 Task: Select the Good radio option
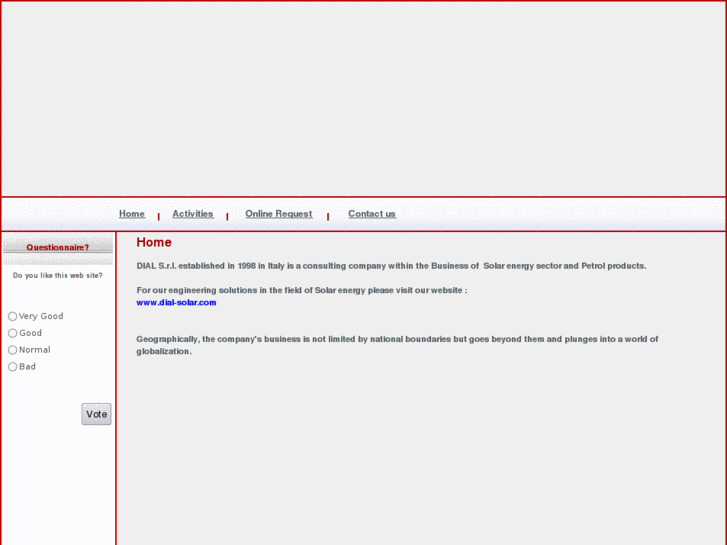click(x=13, y=333)
